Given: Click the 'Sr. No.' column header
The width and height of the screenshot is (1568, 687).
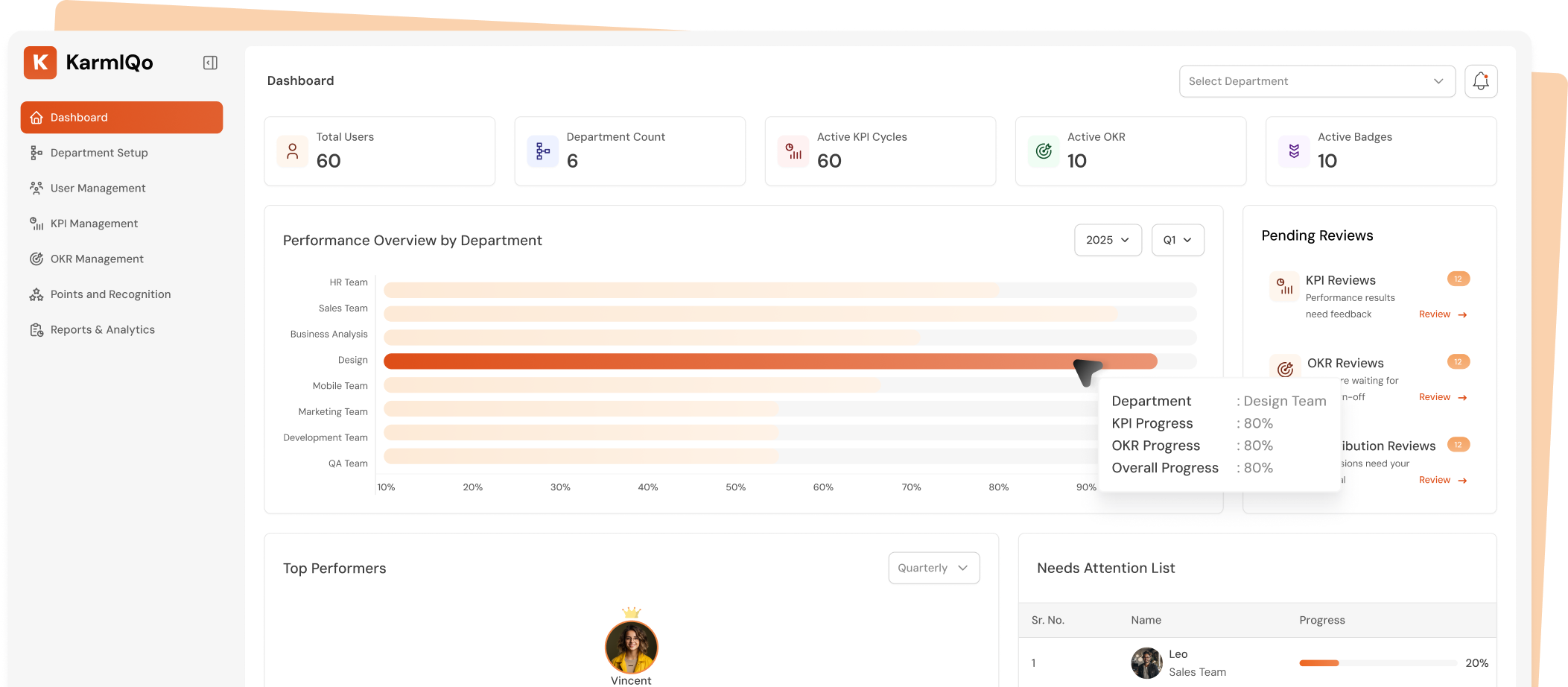Looking at the screenshot, I should pyautogui.click(x=1048, y=620).
